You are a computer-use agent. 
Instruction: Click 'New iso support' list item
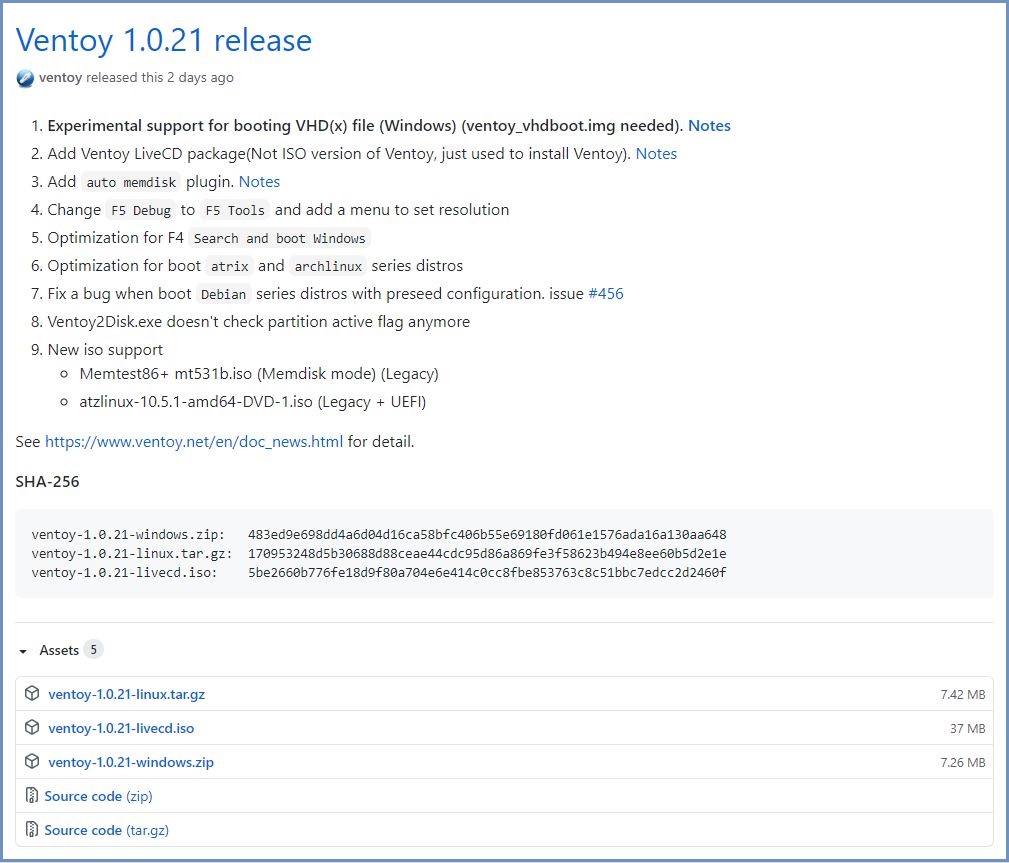tap(105, 350)
